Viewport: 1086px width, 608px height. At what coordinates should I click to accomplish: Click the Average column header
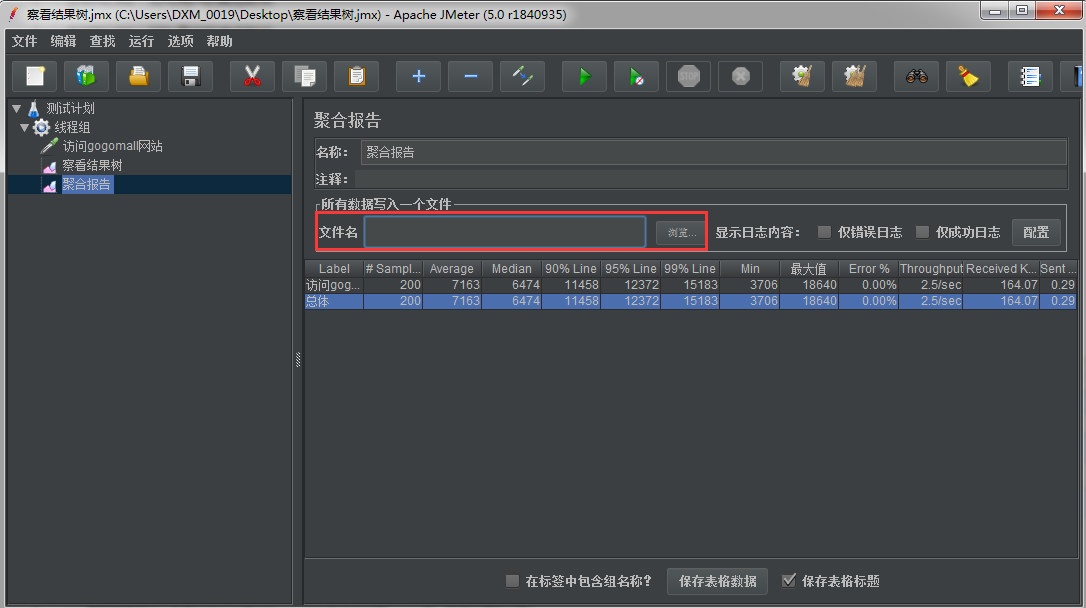pos(452,269)
